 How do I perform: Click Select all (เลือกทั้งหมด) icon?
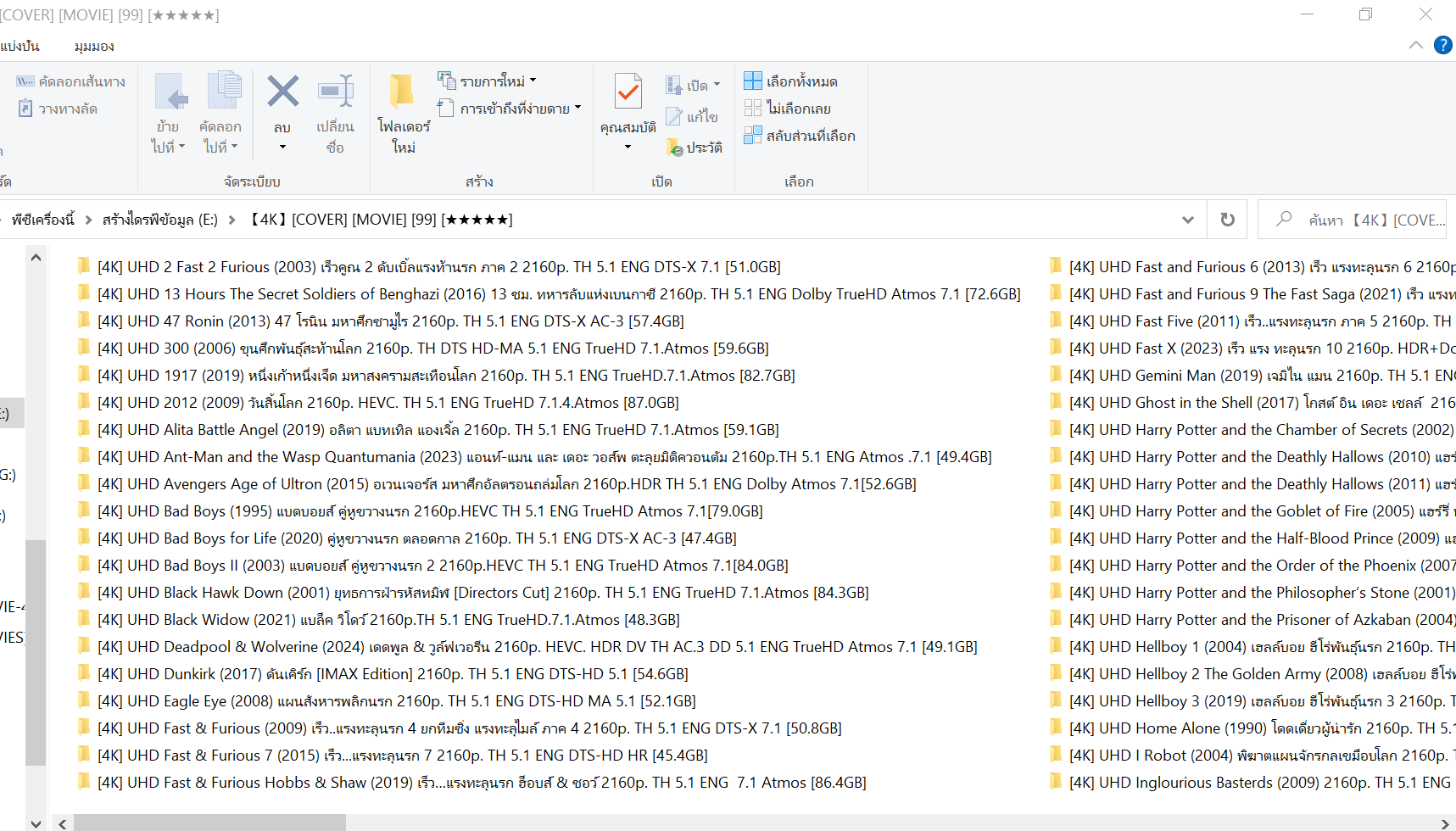click(752, 81)
